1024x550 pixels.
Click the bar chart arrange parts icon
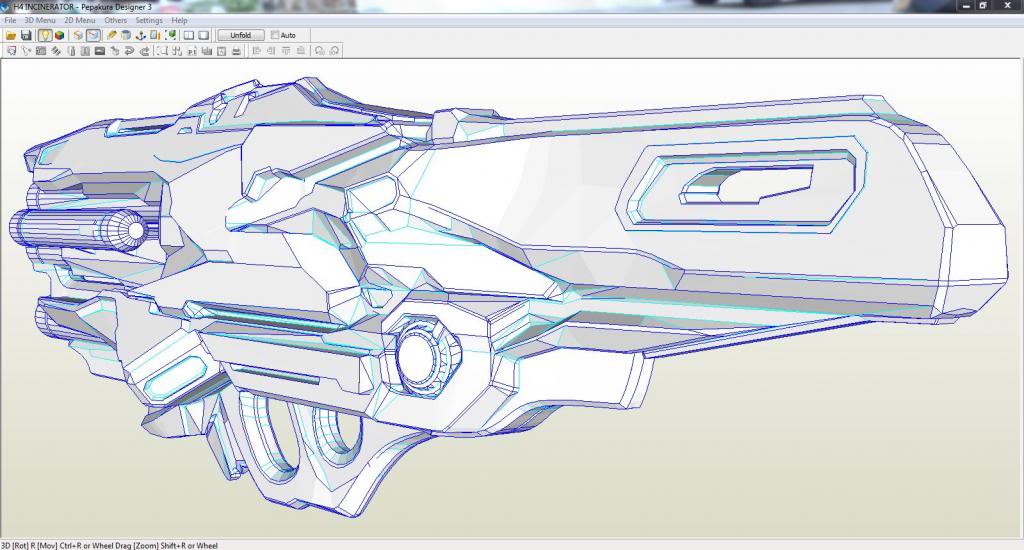click(192, 51)
